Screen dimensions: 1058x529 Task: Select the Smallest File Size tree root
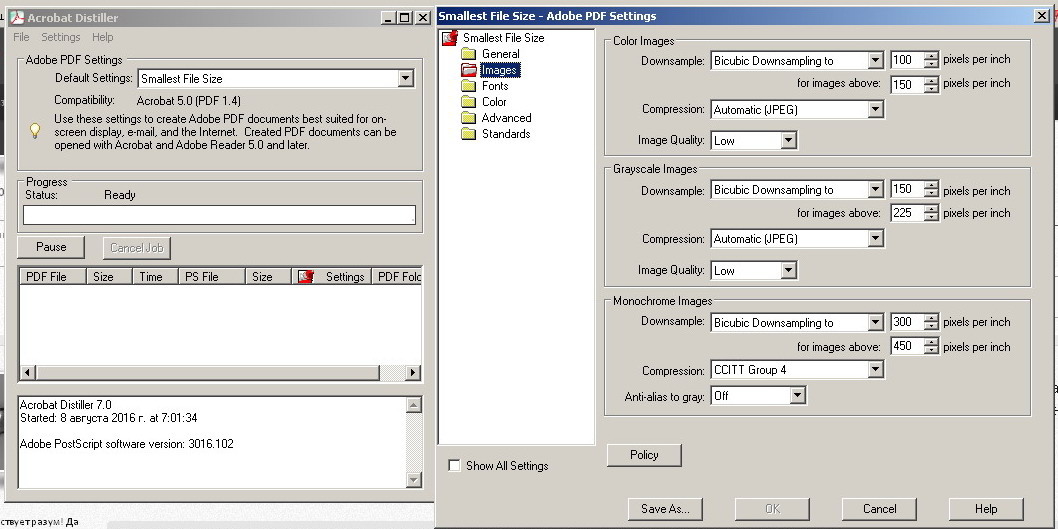(503, 38)
